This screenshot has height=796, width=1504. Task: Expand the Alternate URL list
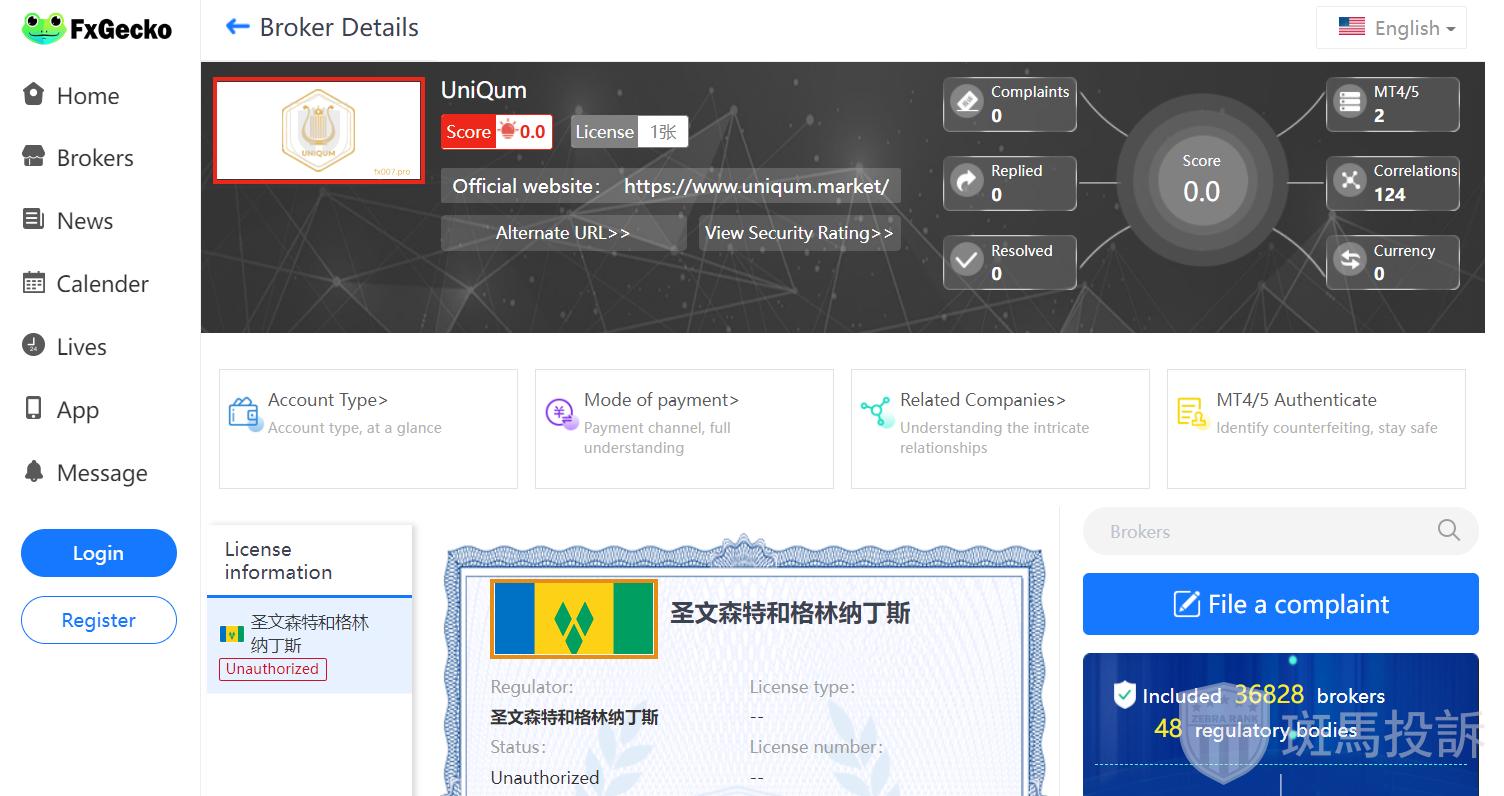[562, 233]
